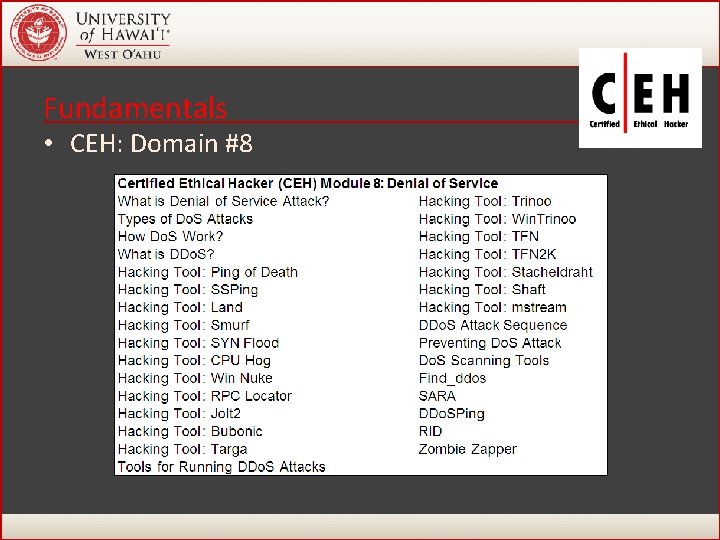
Task: Click 'How DoS Work?' text
Action: 170,236
